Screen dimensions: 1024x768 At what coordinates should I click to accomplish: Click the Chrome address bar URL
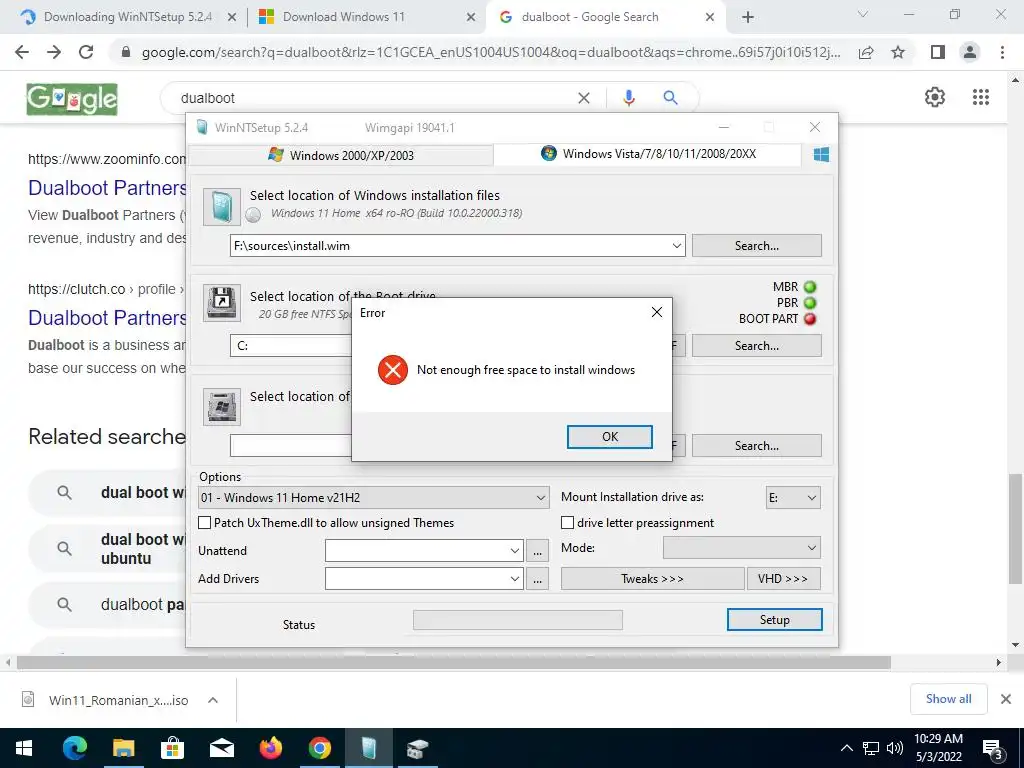[491, 52]
